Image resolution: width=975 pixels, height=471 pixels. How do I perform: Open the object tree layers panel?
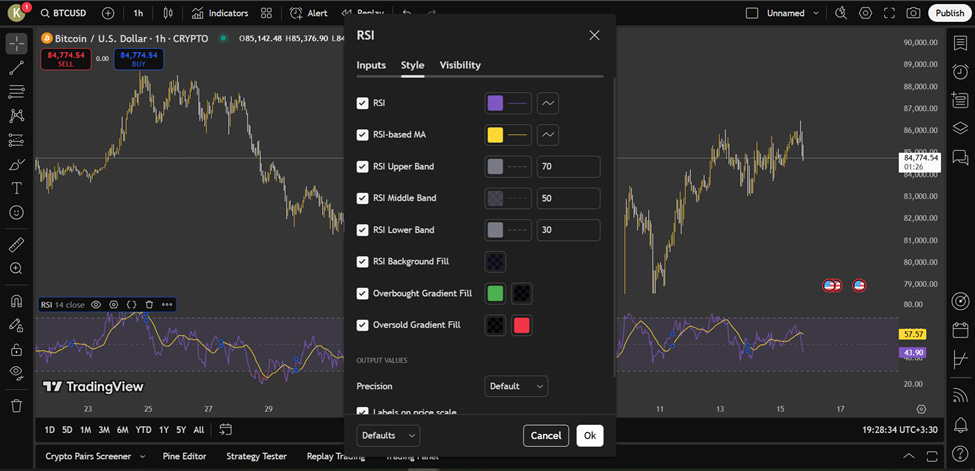tap(960, 128)
